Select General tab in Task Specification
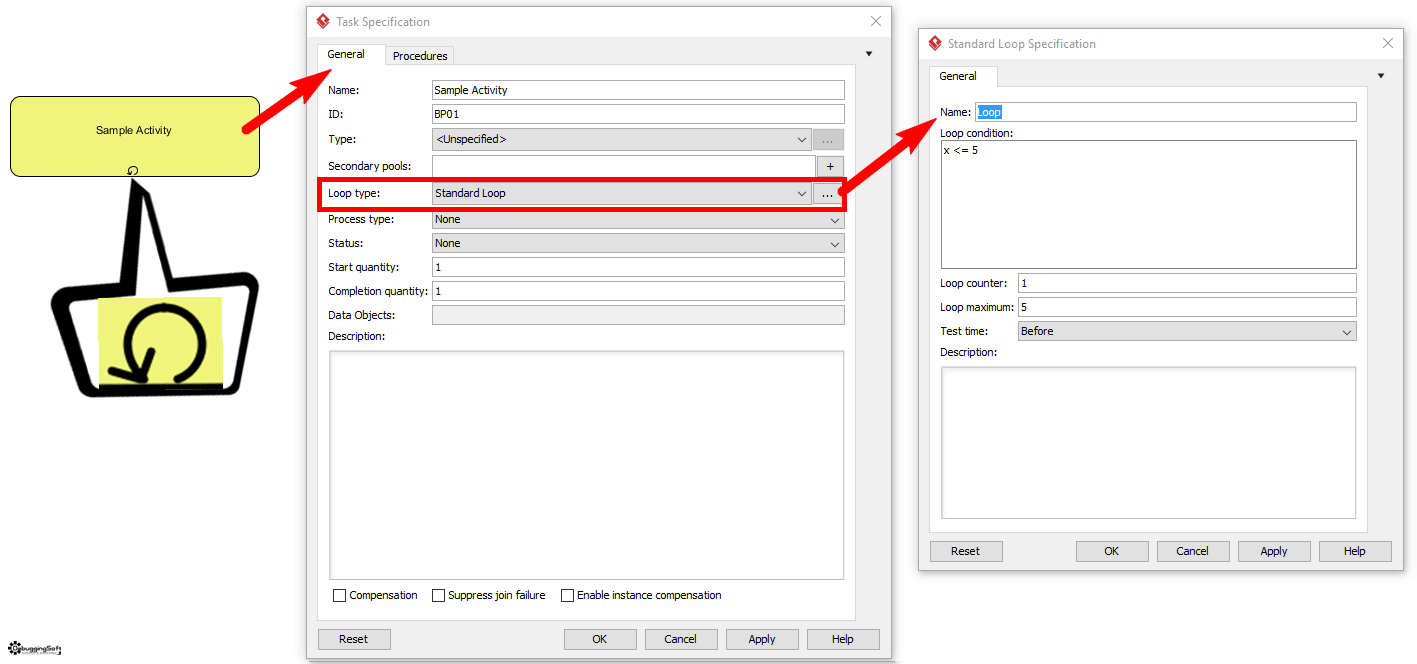The image size is (1417, 664). pos(346,54)
